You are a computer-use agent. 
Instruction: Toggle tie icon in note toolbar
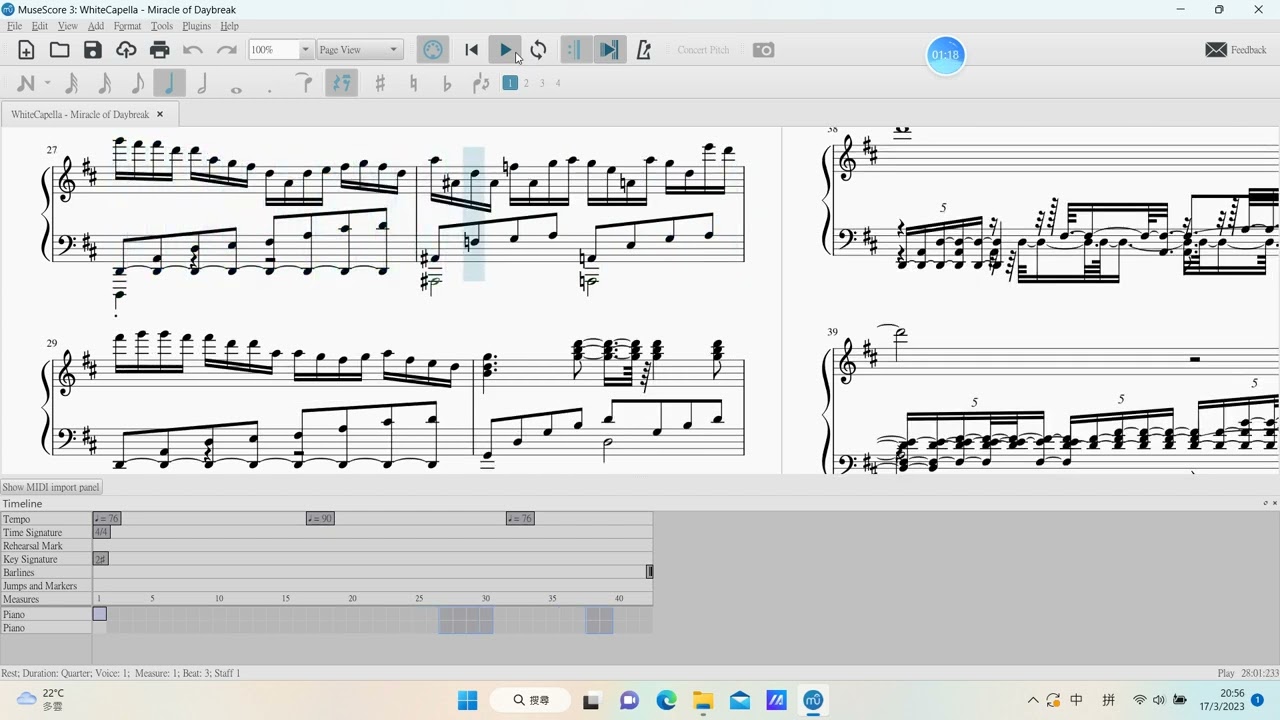pos(305,84)
